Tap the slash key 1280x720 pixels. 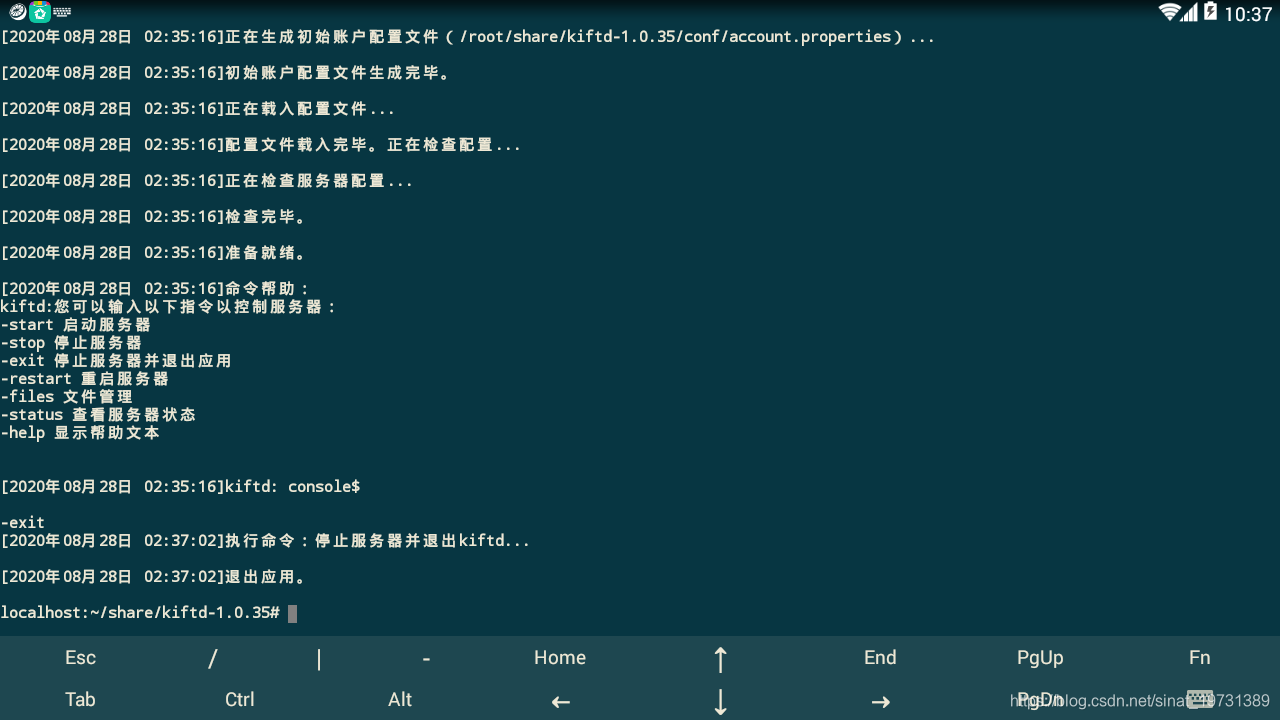pos(213,657)
